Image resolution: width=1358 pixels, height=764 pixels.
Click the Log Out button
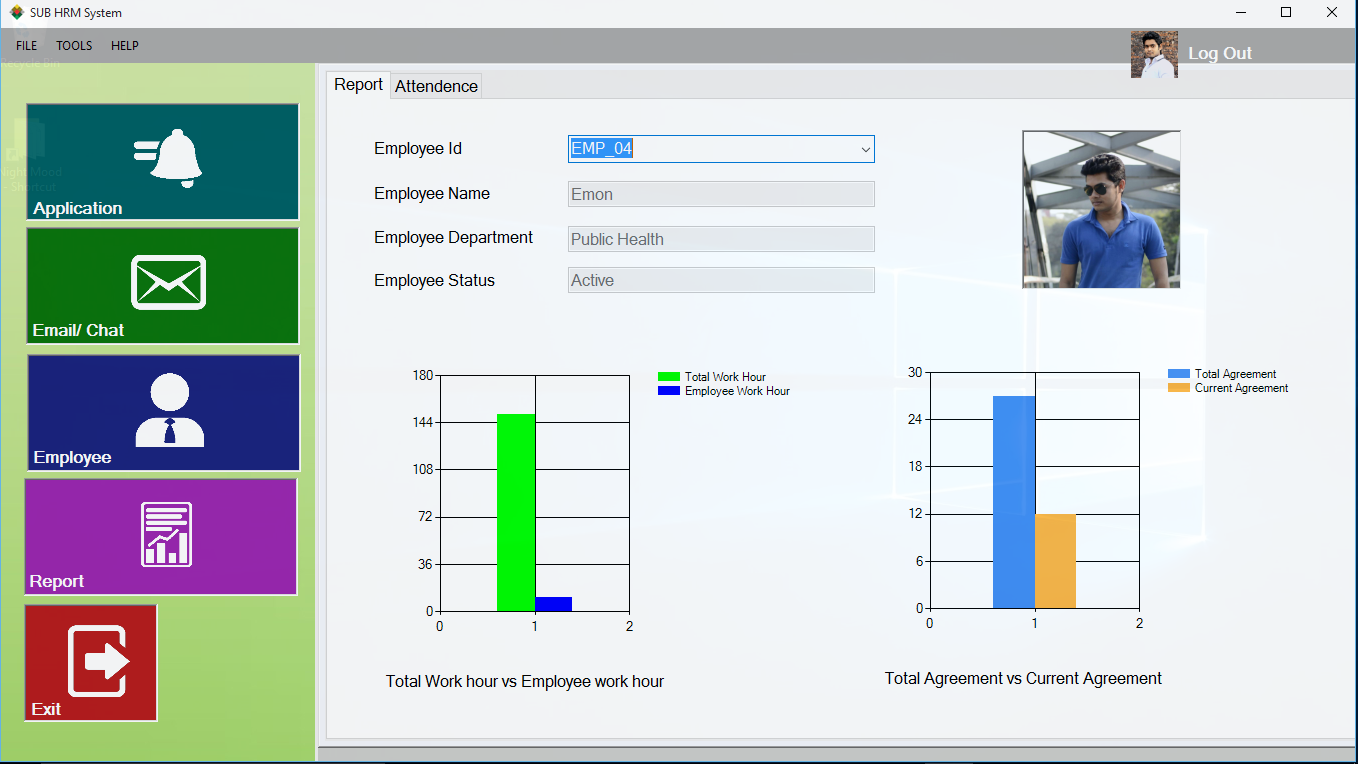(x=1220, y=53)
